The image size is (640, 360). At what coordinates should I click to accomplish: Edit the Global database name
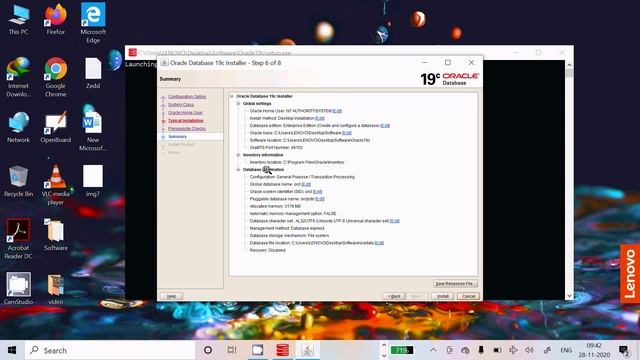pos(306,184)
